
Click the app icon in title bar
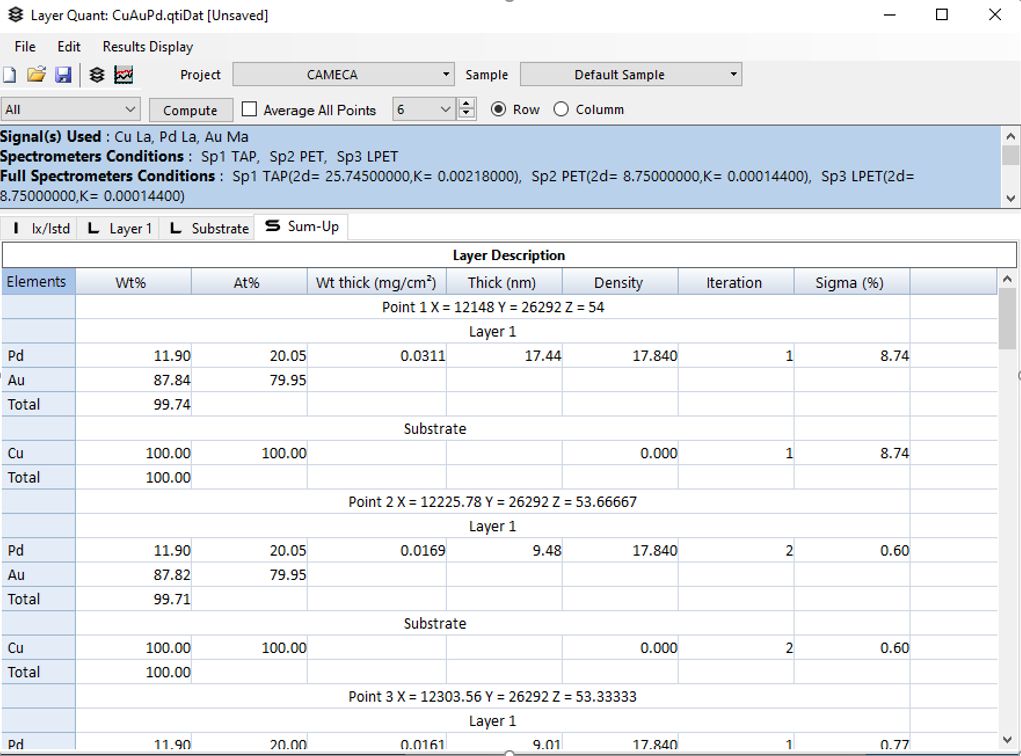tap(15, 15)
